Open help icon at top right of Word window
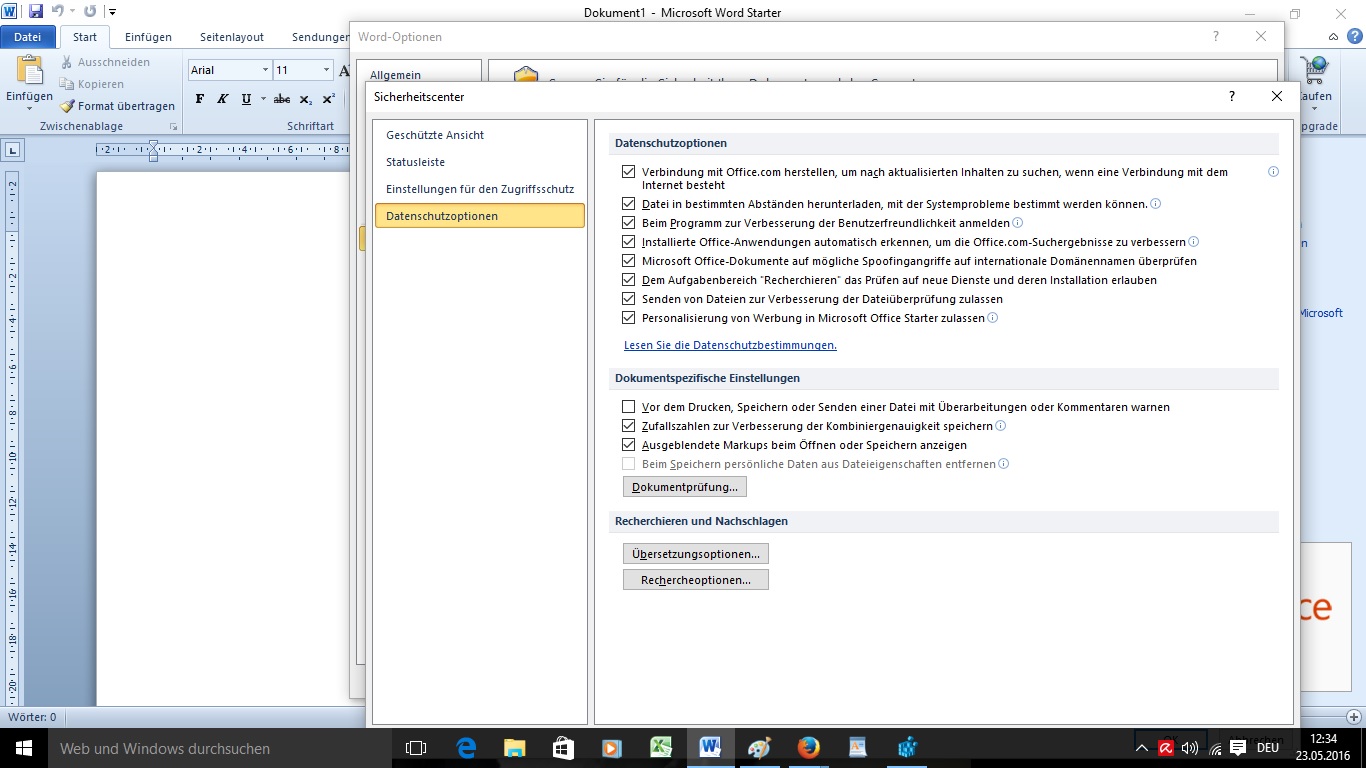Viewport: 1366px width, 768px height. click(x=1355, y=36)
